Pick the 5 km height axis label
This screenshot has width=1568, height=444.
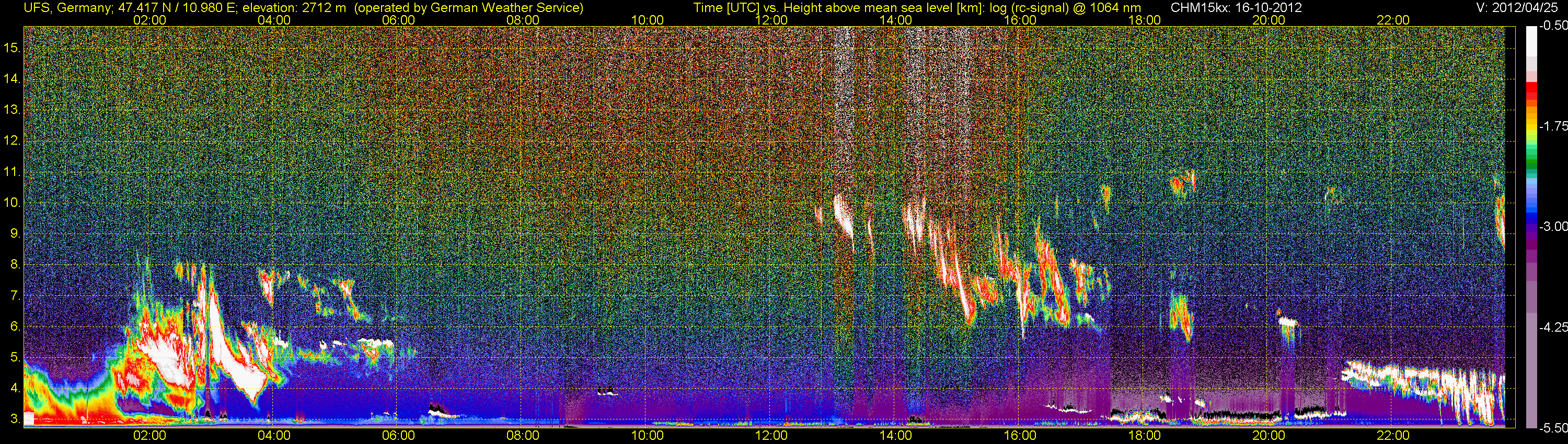pos(15,358)
